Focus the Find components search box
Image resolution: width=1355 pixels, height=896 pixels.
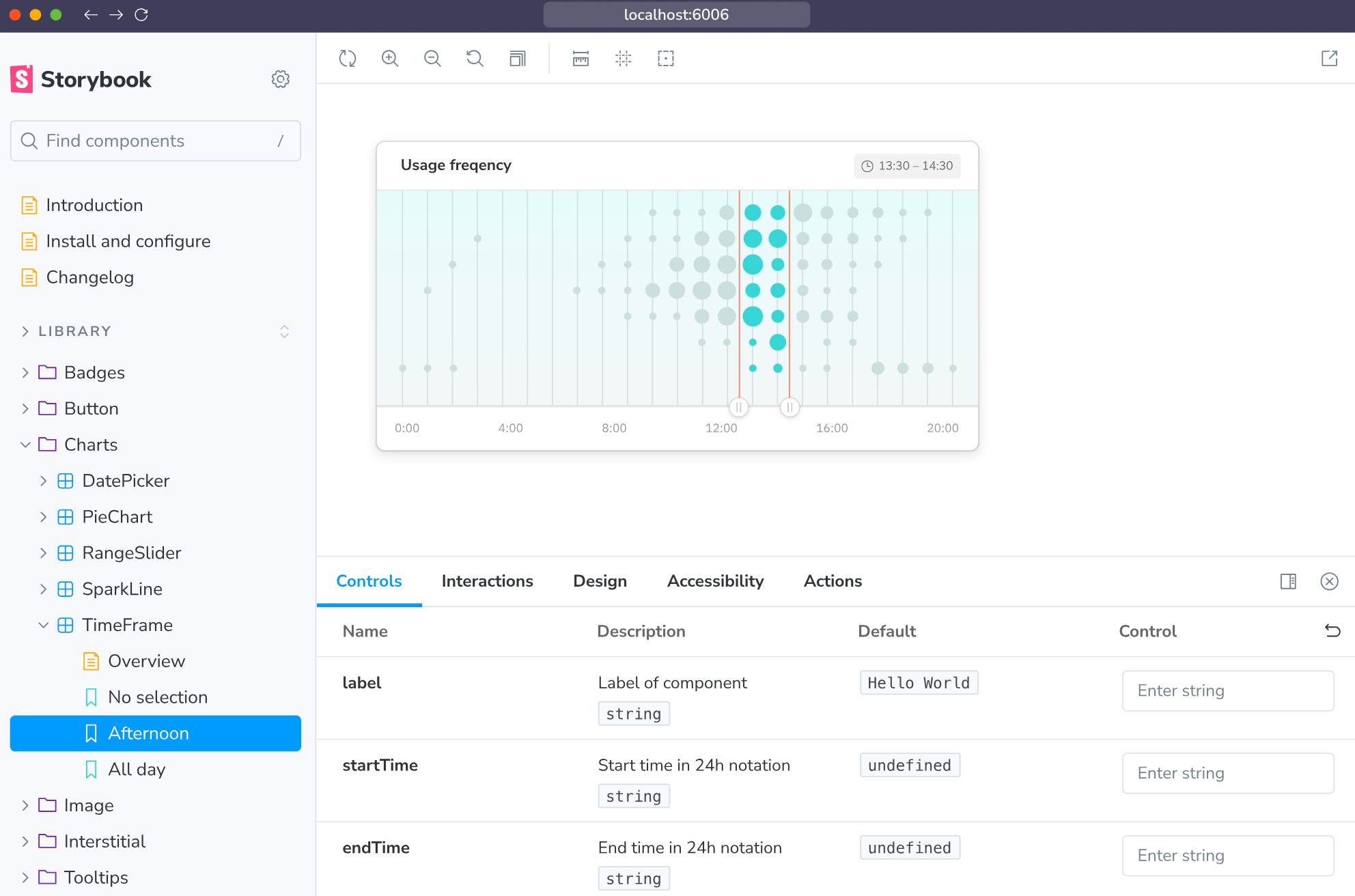click(156, 141)
